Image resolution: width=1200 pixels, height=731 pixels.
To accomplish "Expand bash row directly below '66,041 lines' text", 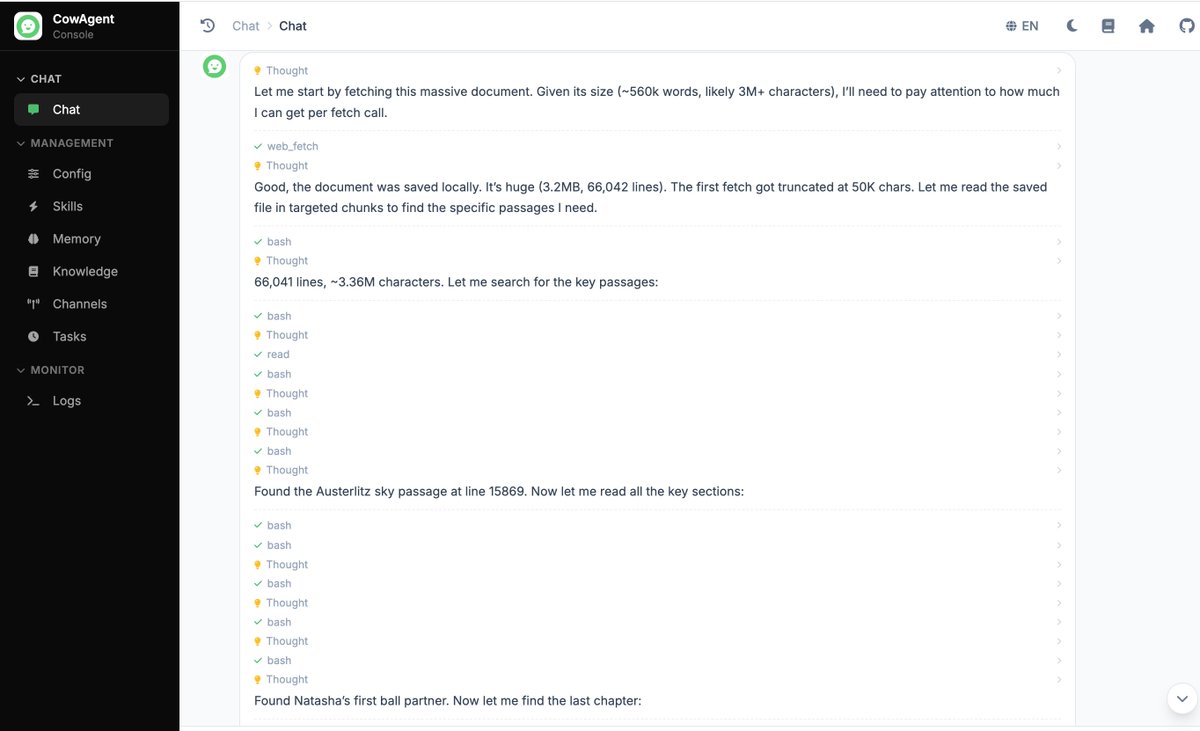I will [x=657, y=316].
